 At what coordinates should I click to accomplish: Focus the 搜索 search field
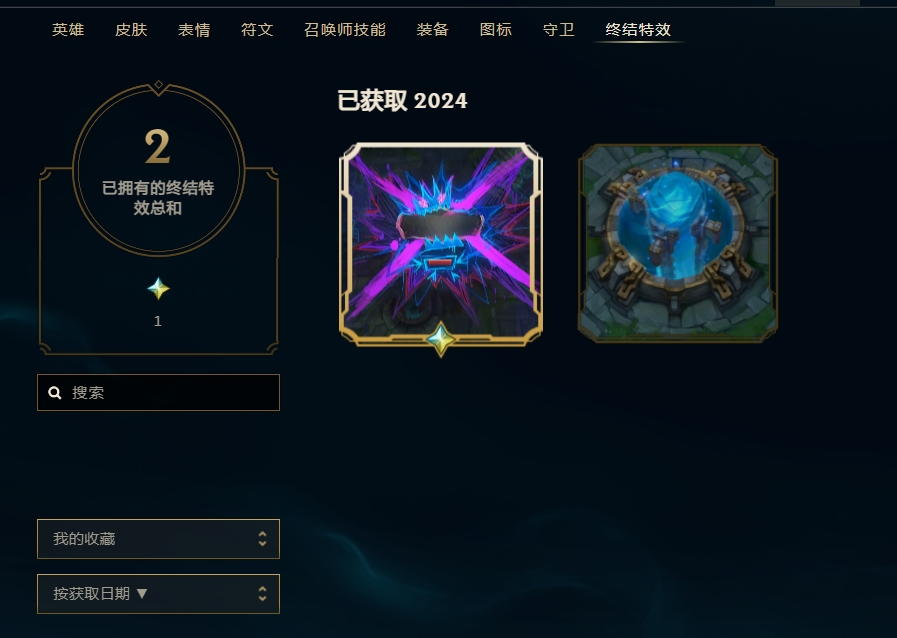tap(158, 393)
